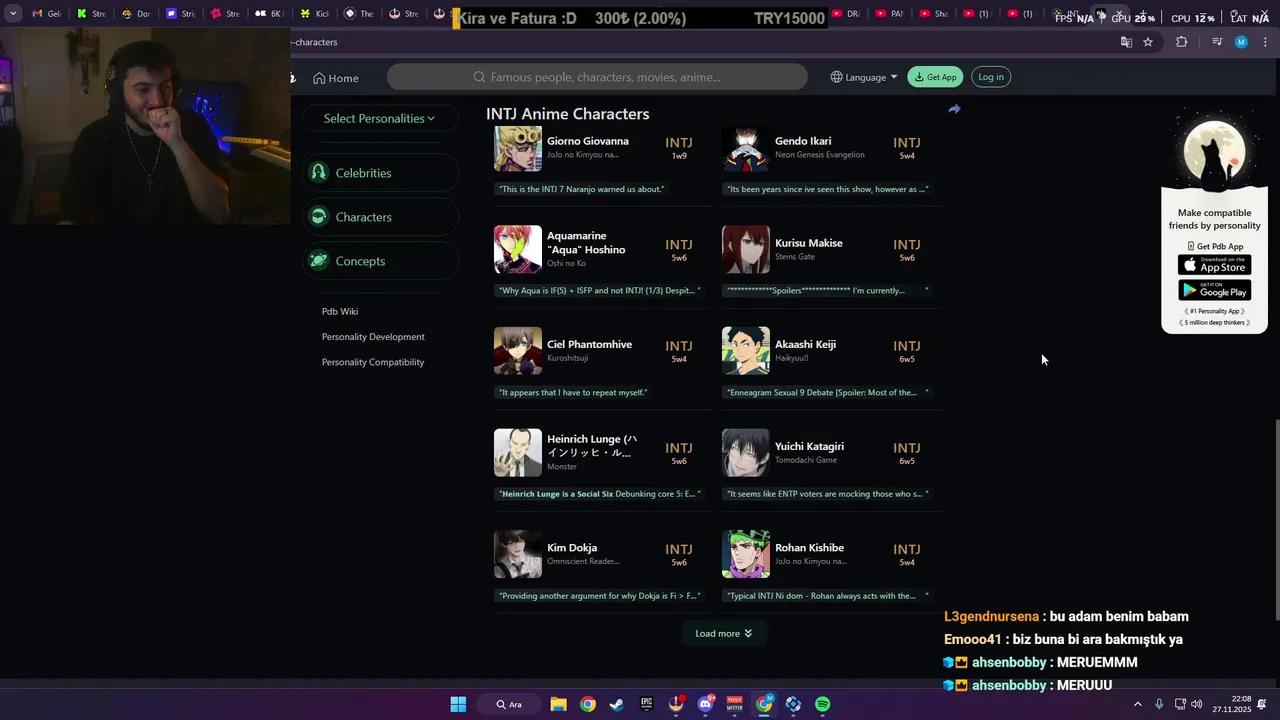Open Personality Compatibility link
1280x720 pixels.
point(373,362)
